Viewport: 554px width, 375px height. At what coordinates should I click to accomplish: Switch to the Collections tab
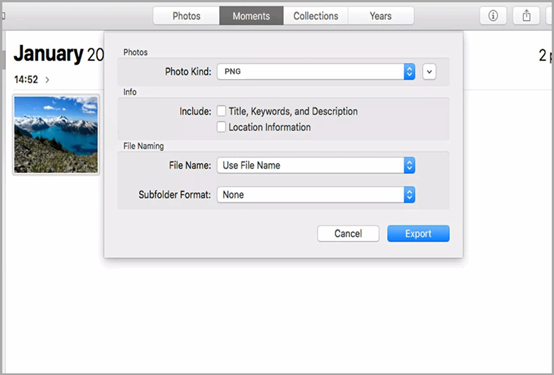pos(316,16)
